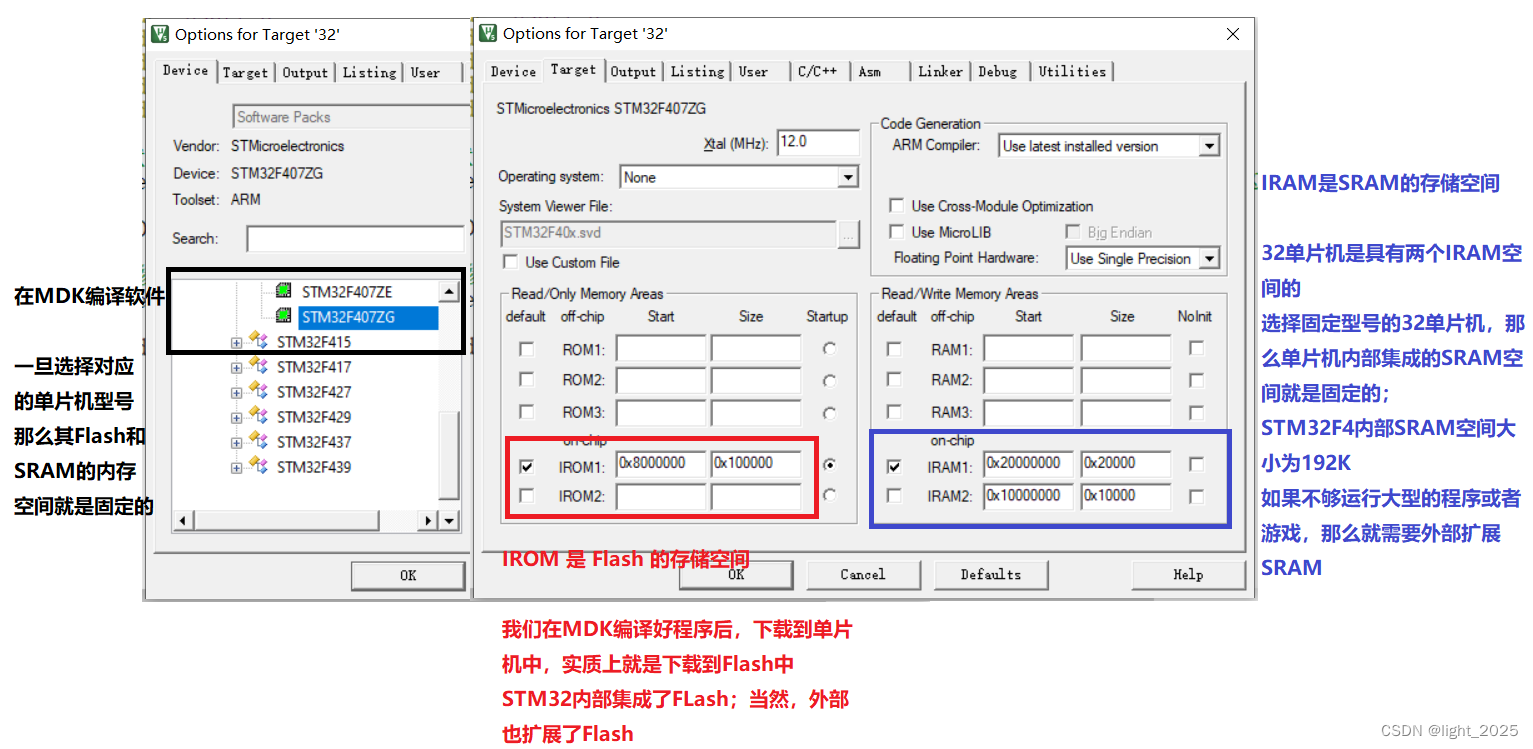Enable Use Custom File checkbox
Image resolution: width=1533 pixels, height=749 pixels.
(511, 262)
